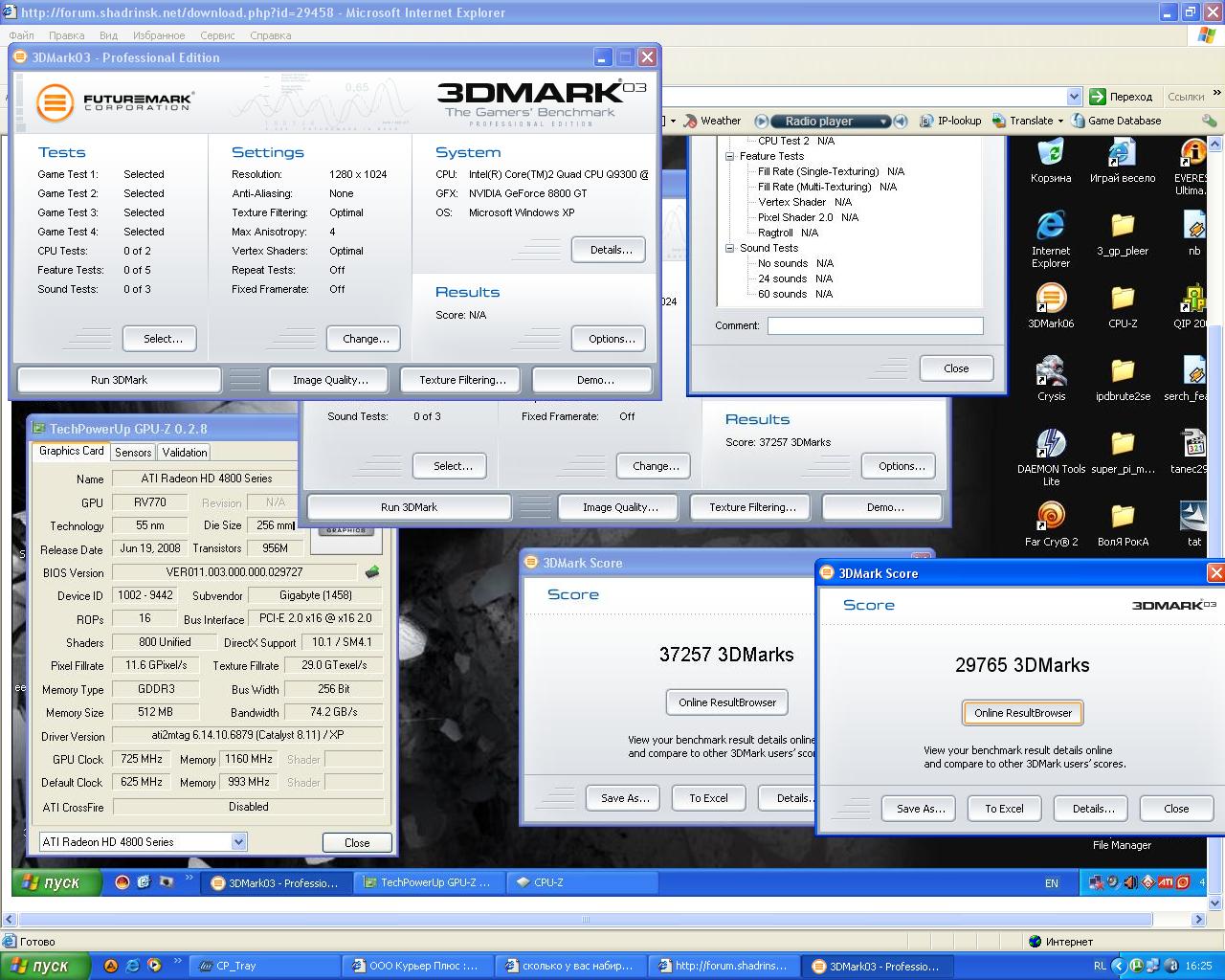Collapse the Sound Tests tree node
Screen dimensions: 1225x980
(729, 248)
